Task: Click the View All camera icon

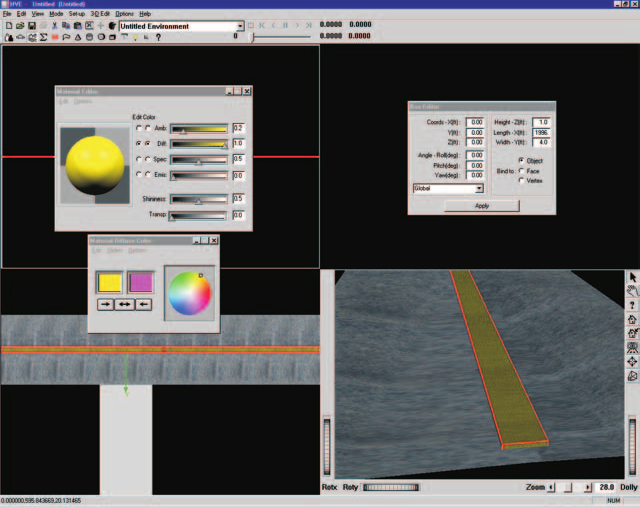Action: tap(633, 347)
